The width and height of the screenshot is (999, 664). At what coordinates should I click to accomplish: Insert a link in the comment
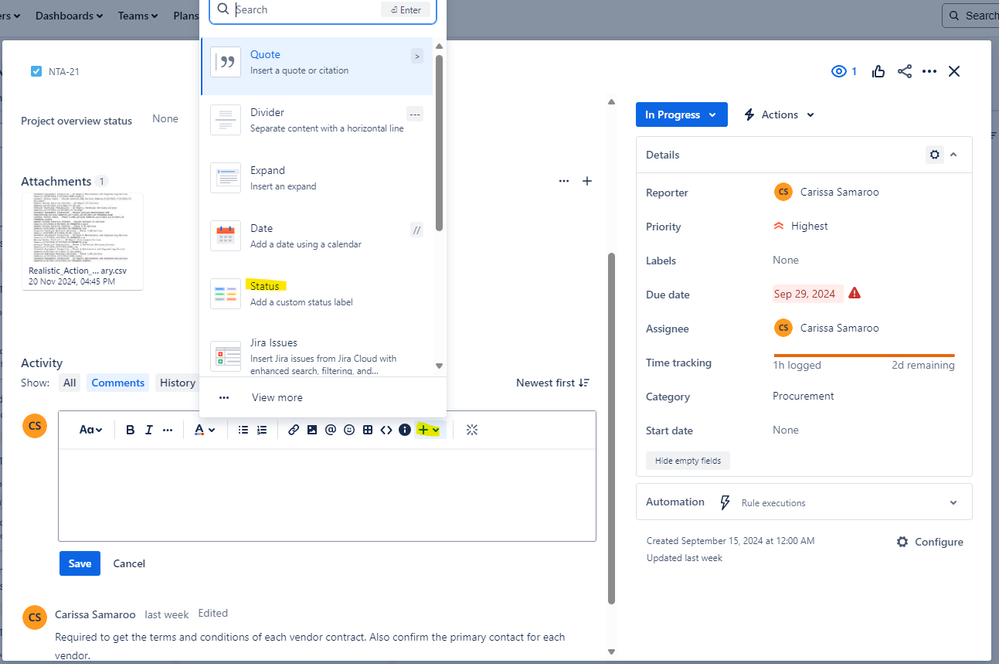click(293, 430)
